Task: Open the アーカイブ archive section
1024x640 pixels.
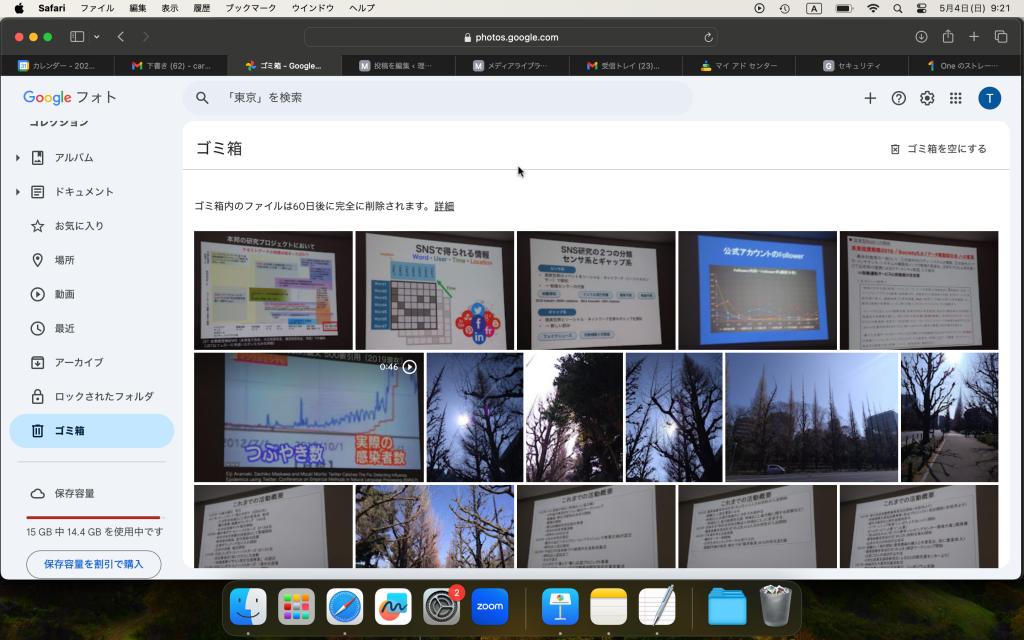Action: [91, 362]
